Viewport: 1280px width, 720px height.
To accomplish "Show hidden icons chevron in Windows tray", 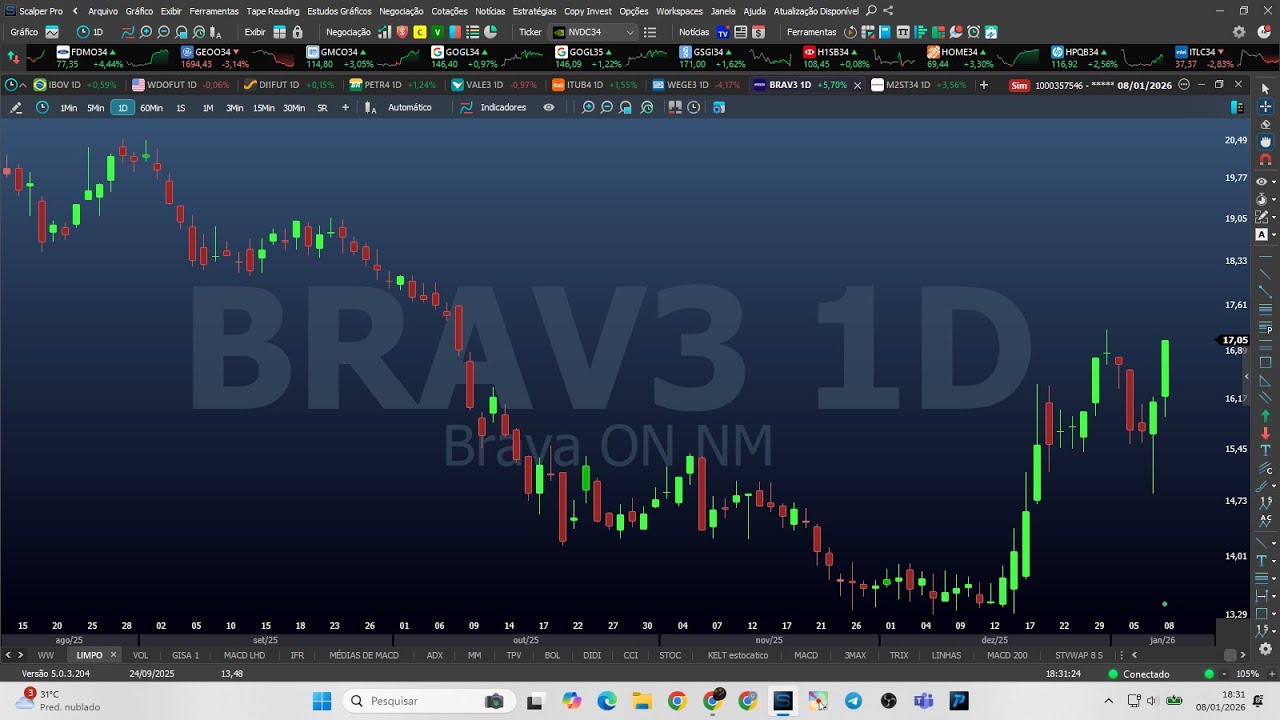I will click(x=1108, y=701).
